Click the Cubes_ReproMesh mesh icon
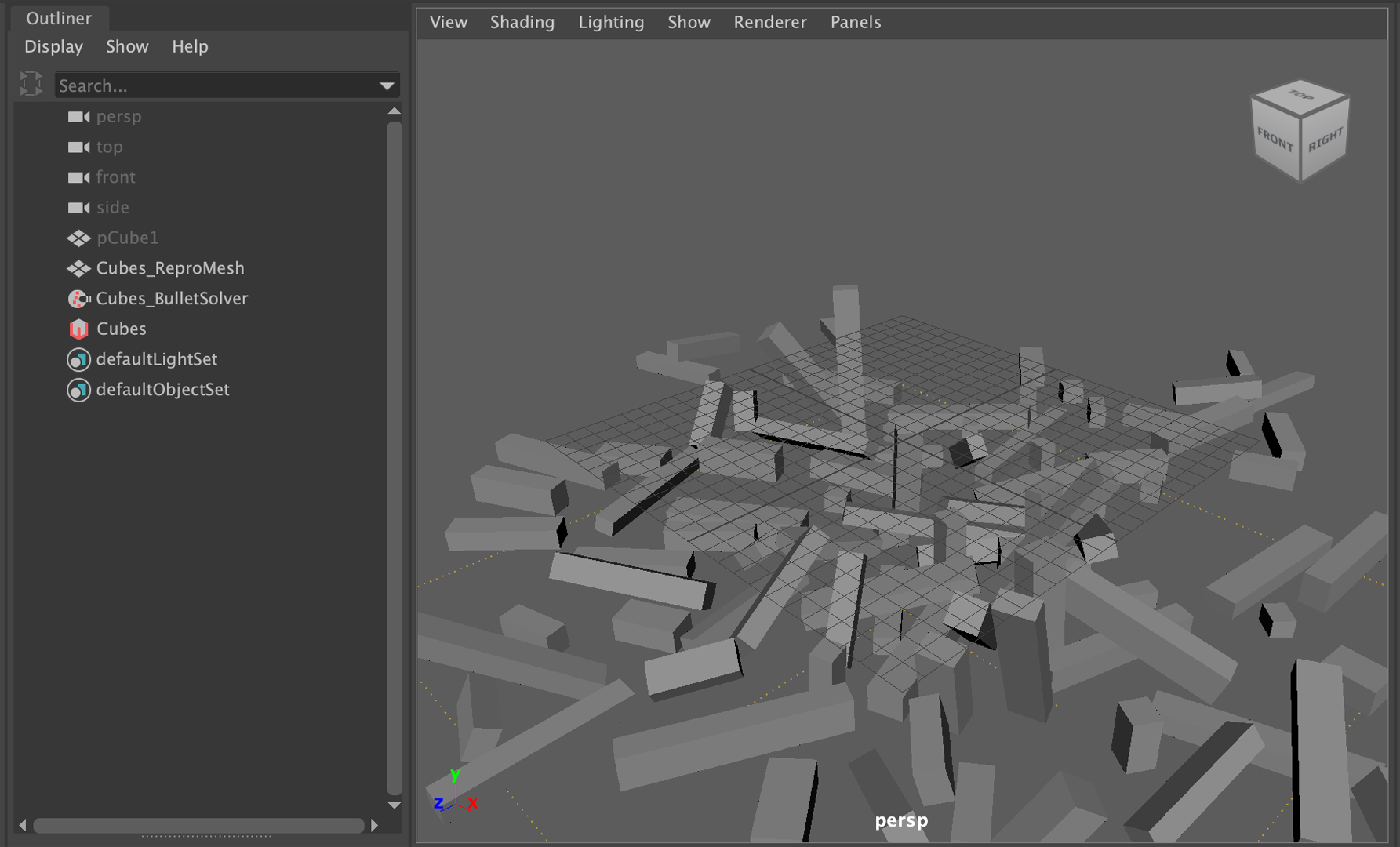Image resolution: width=1400 pixels, height=847 pixels. (x=78, y=269)
